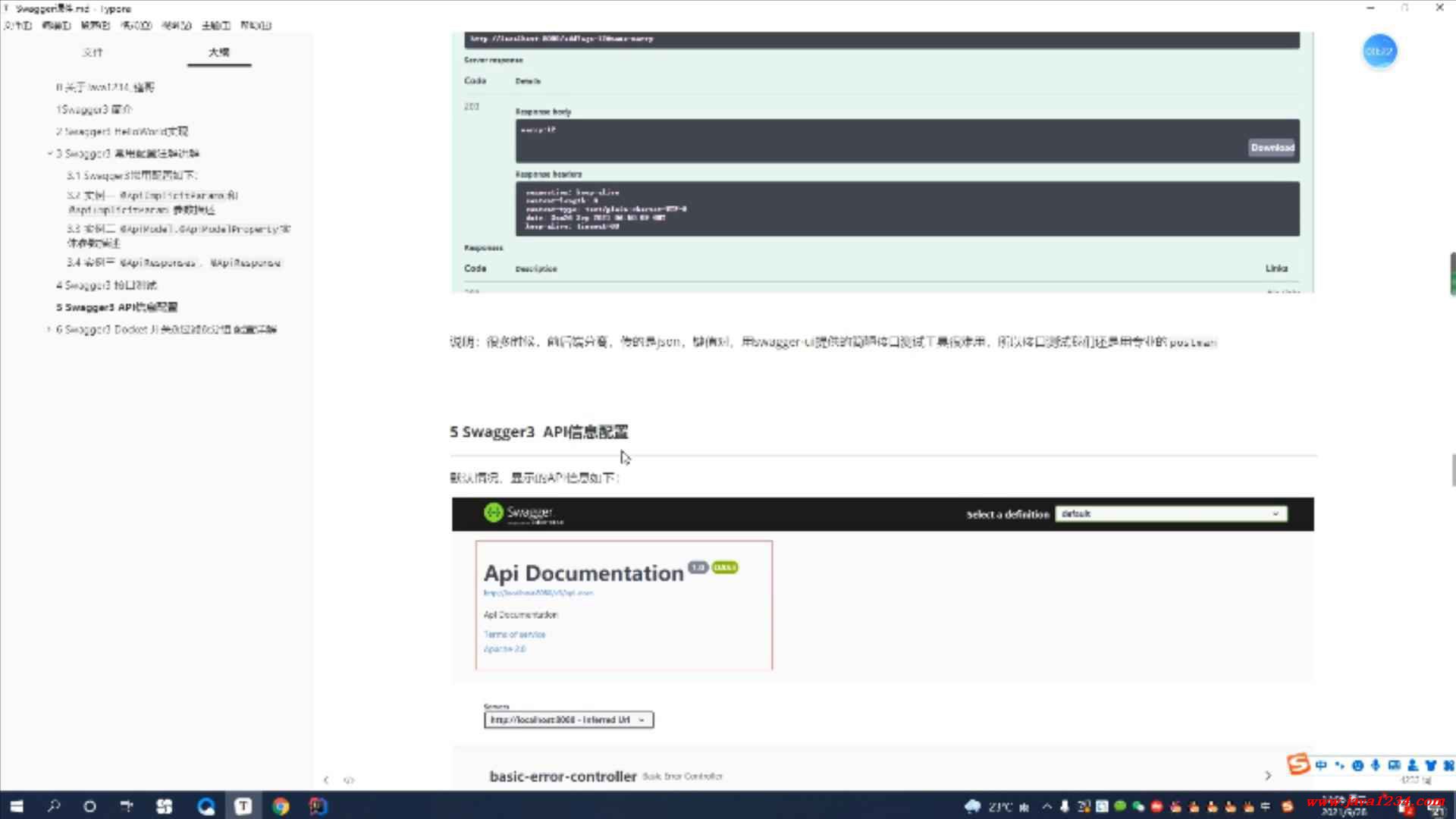Click the heading 5 Swagger3 API信息配置 in the document
This screenshot has width=1456, height=819.
(x=539, y=431)
